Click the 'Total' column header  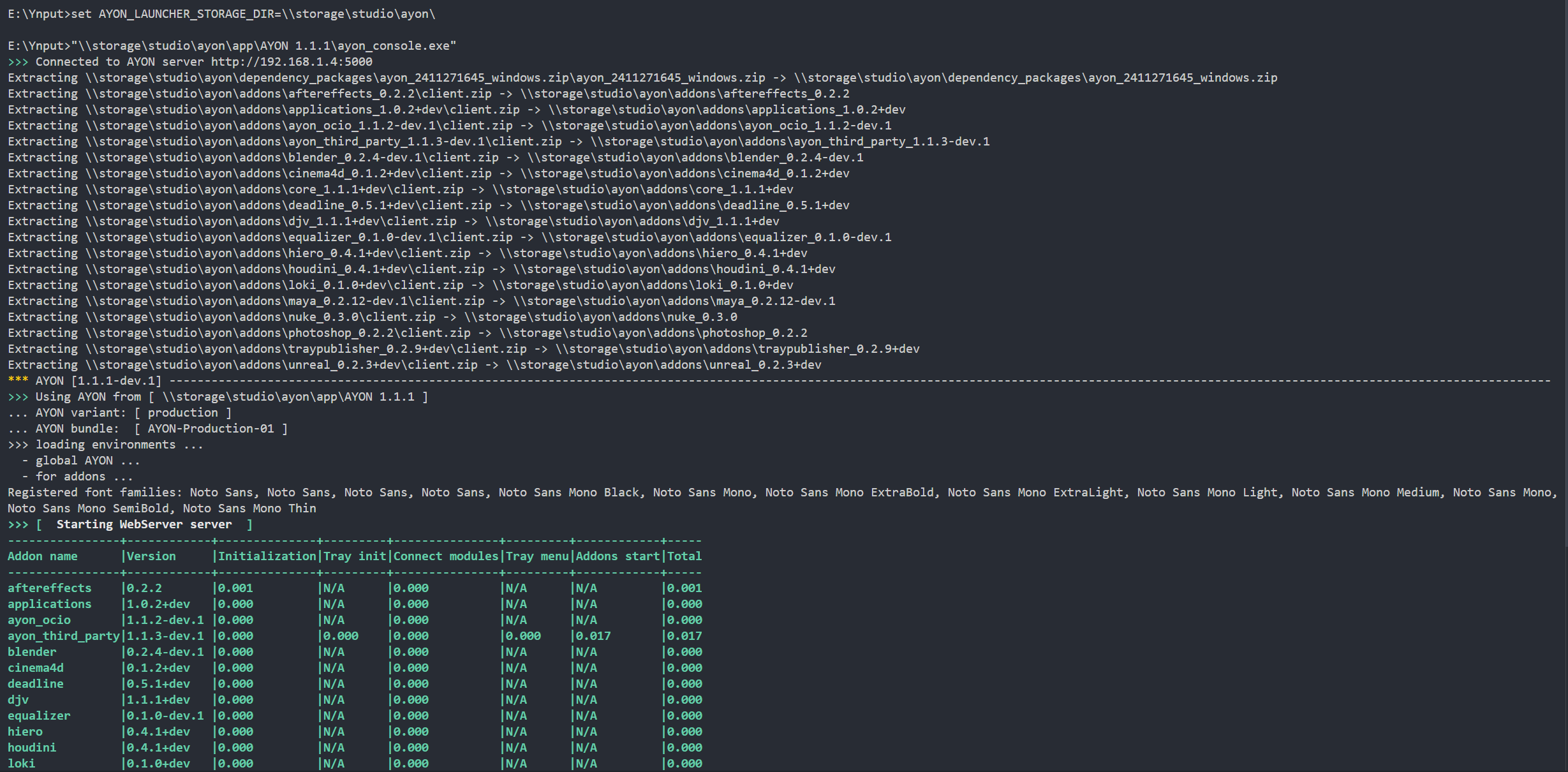[684, 556]
